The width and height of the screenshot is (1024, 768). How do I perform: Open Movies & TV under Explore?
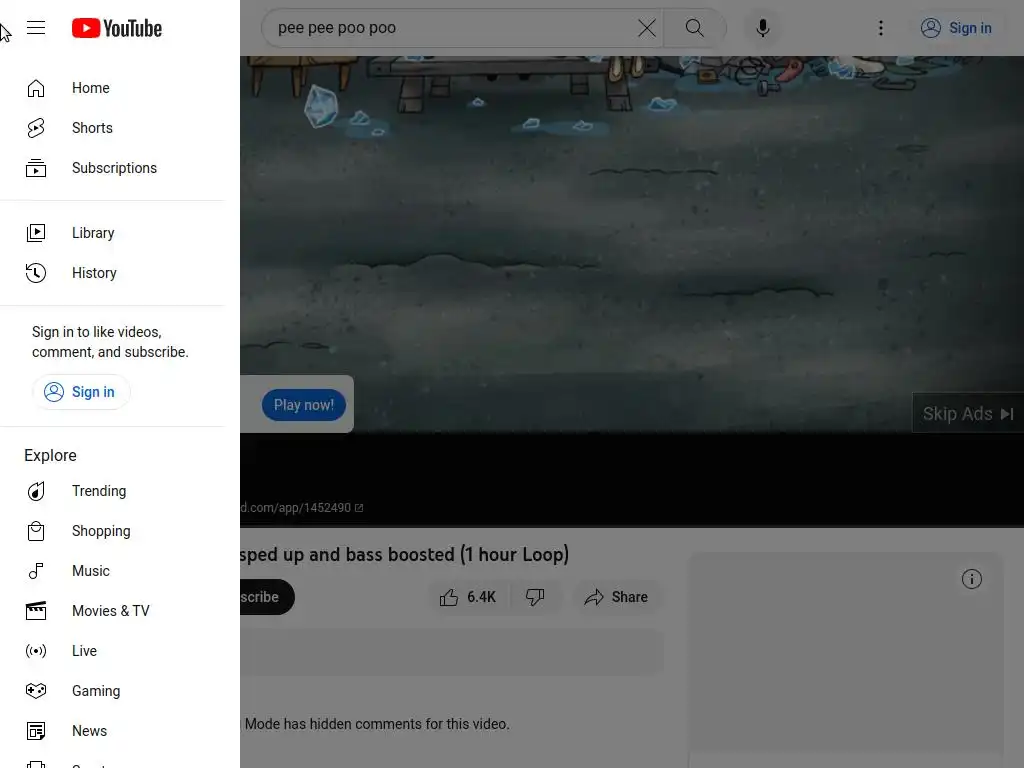tap(112, 611)
